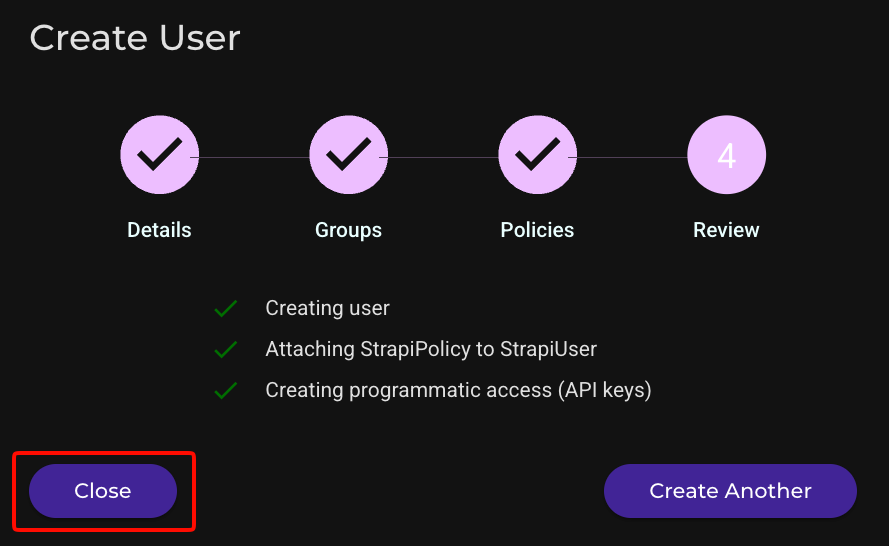Select the Details step label

(x=159, y=230)
